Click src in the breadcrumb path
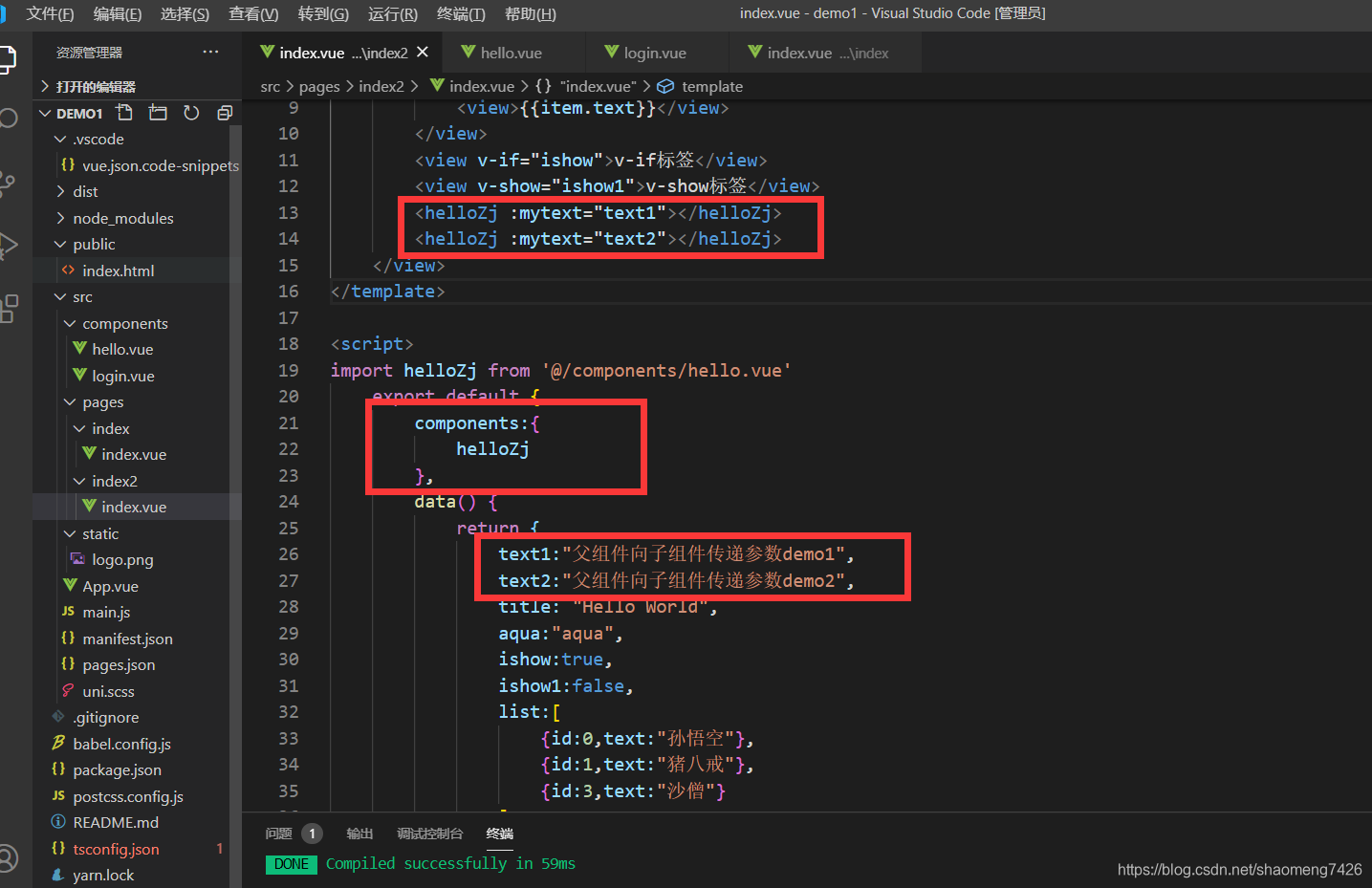This screenshot has width=1372, height=888. coord(271,86)
